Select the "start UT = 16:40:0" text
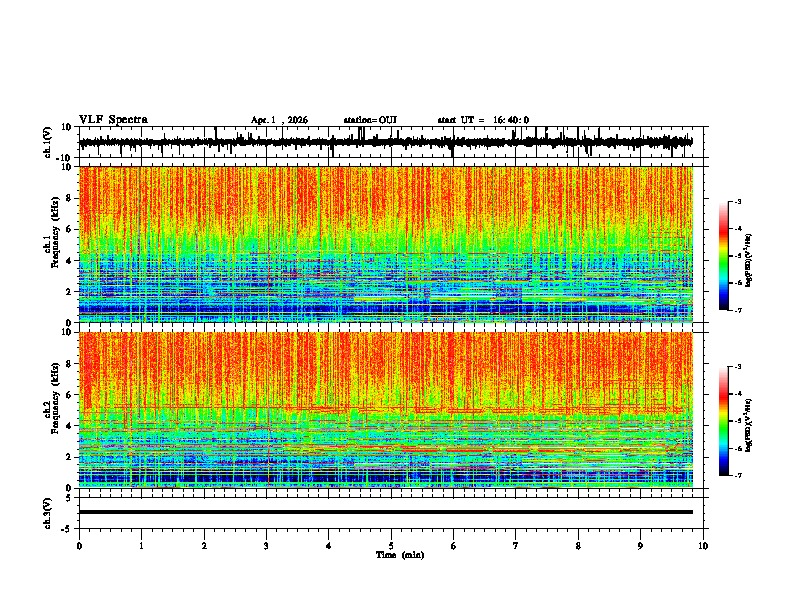The height and width of the screenshot is (612, 792). coord(483,120)
